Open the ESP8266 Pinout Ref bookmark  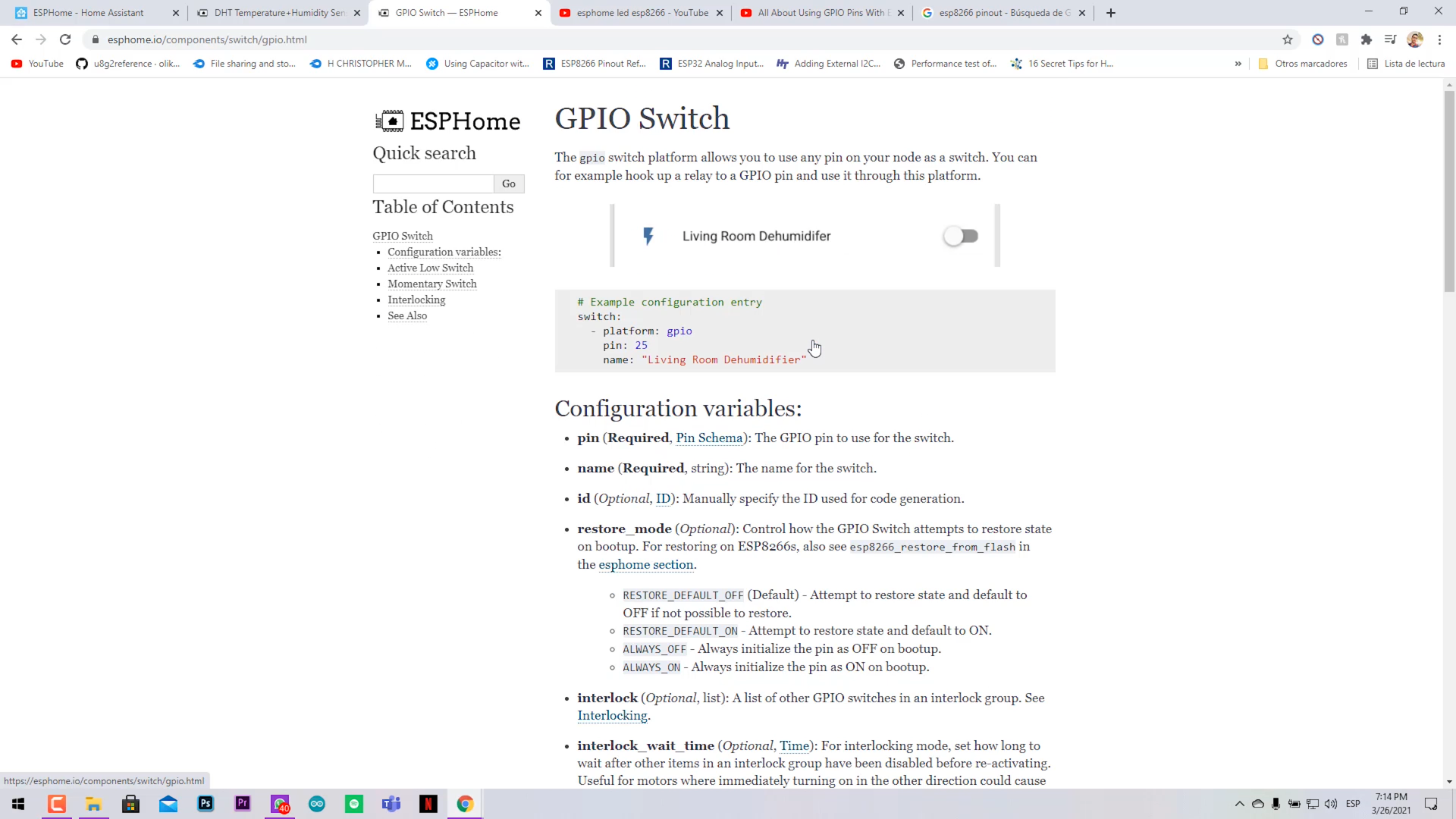(x=595, y=64)
